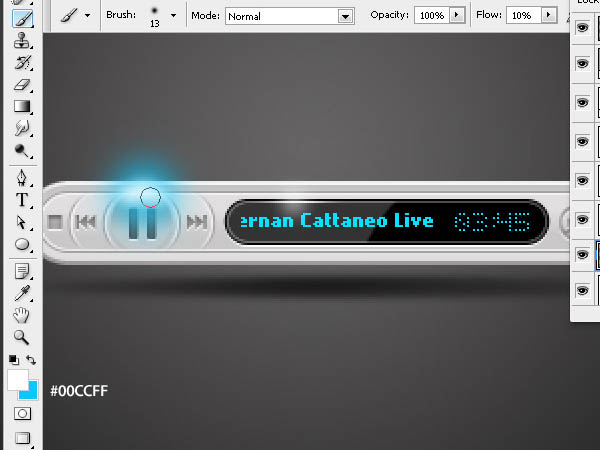This screenshot has height=450, width=600.
Task: Click the stop square on the canvas player
Action: click(55, 222)
